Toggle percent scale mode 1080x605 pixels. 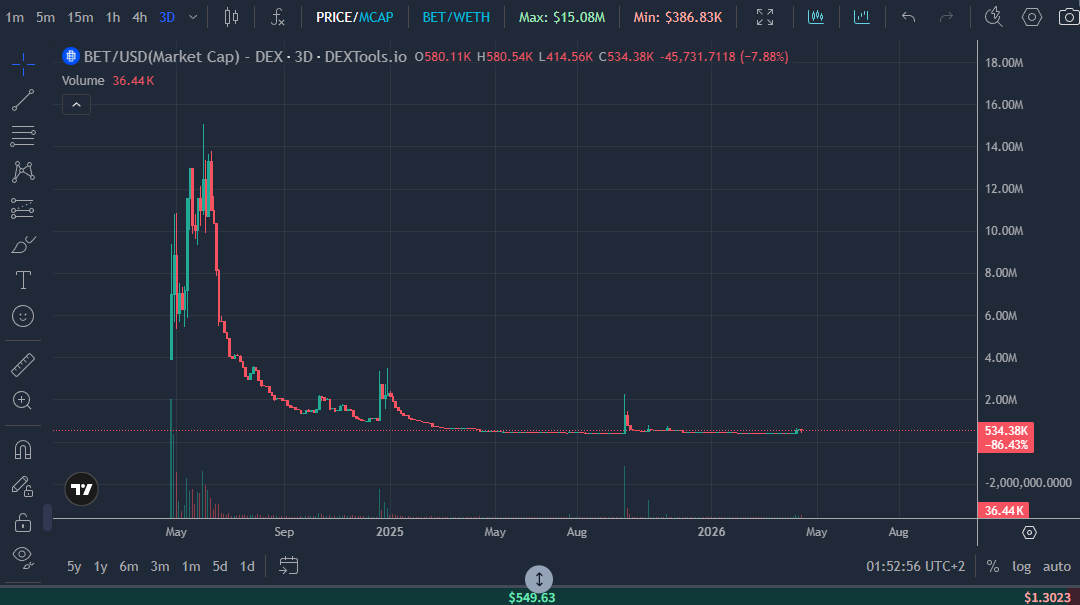click(993, 566)
